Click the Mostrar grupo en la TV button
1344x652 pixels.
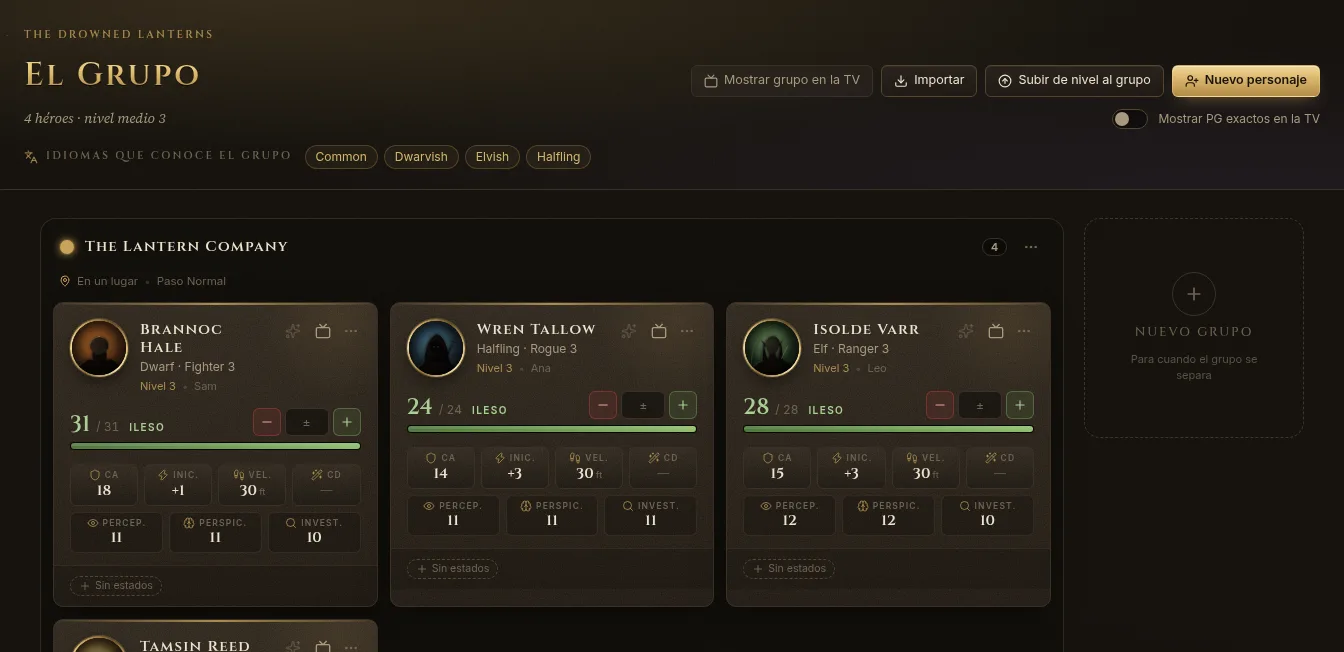(x=782, y=81)
